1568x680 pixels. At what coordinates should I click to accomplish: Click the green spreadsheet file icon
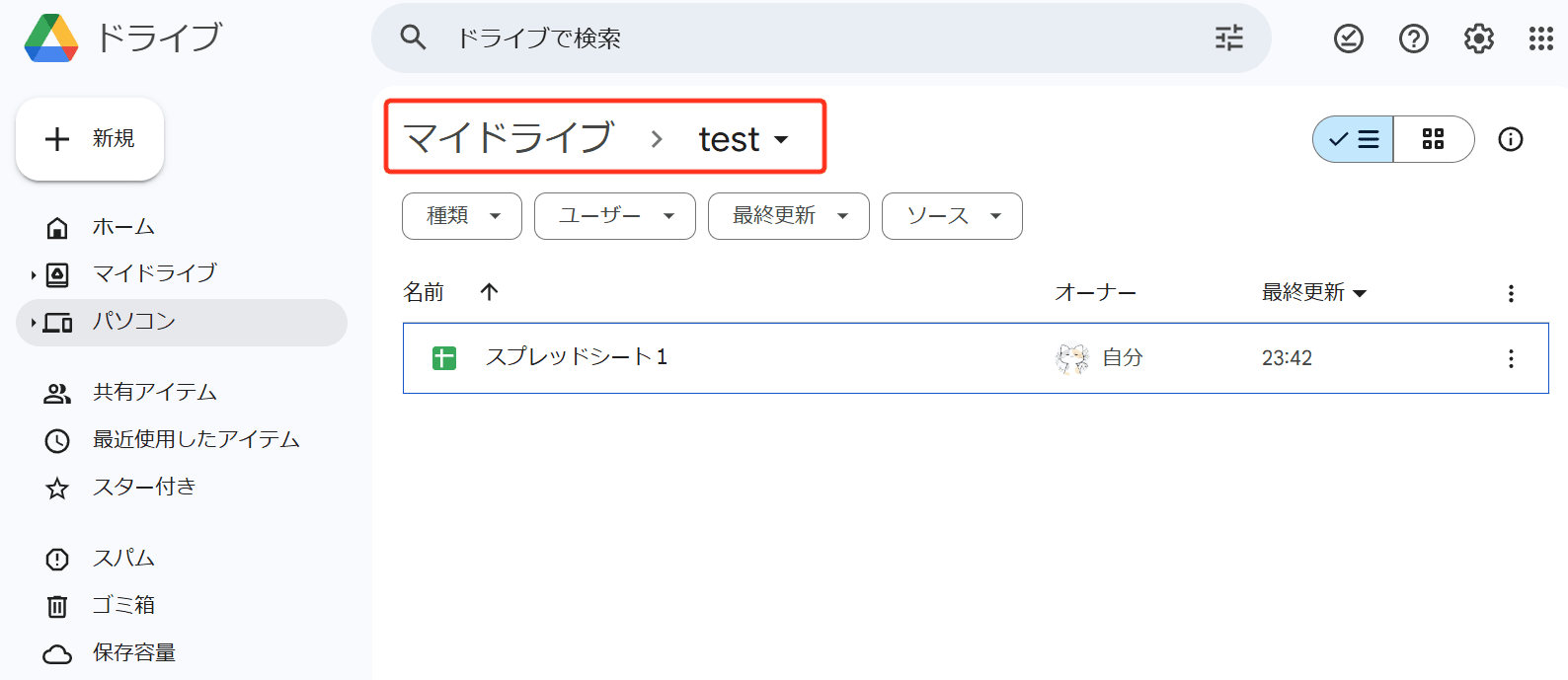point(444,358)
